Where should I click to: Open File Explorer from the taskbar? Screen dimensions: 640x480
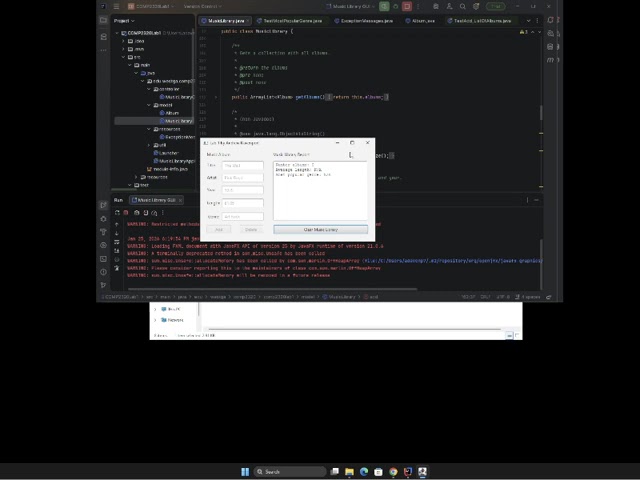349,471
